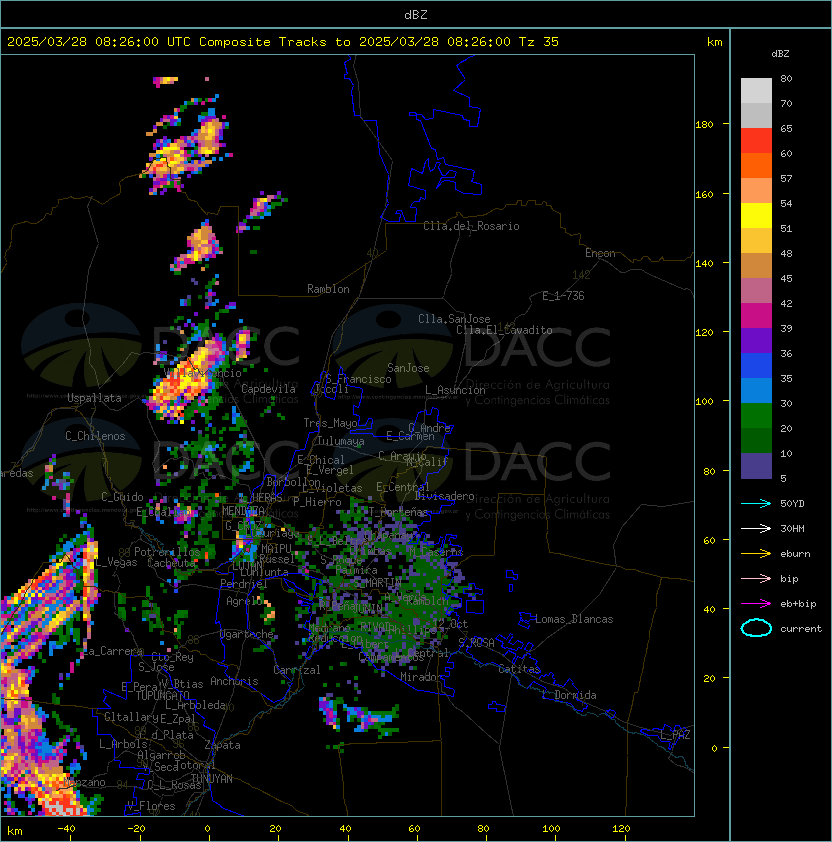Select the red swatch in the dBZ legend

756,141
